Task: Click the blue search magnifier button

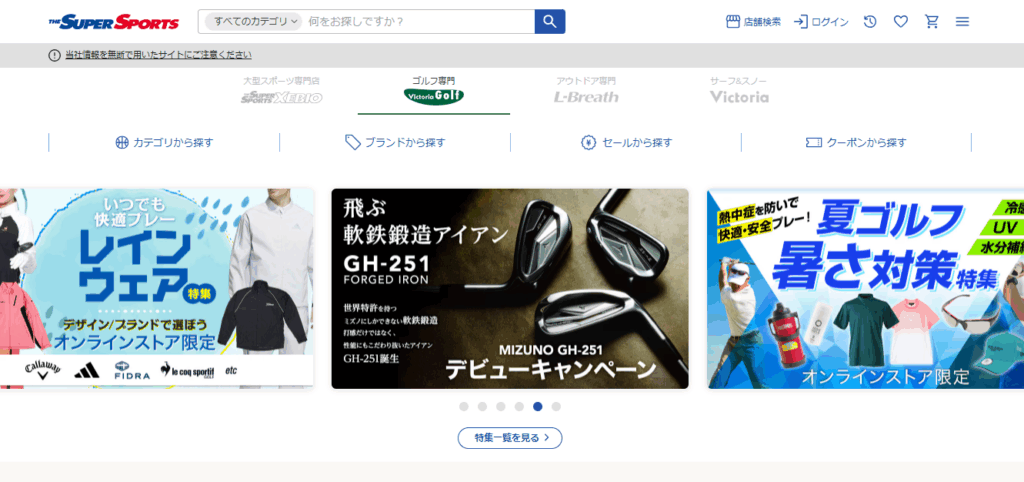Action: [550, 22]
